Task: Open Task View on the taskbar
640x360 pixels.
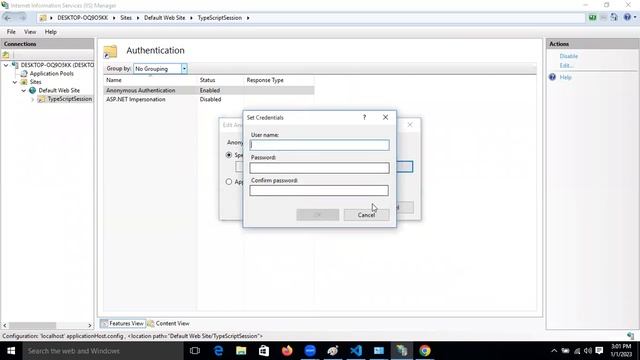Action: pyautogui.click(x=195, y=351)
